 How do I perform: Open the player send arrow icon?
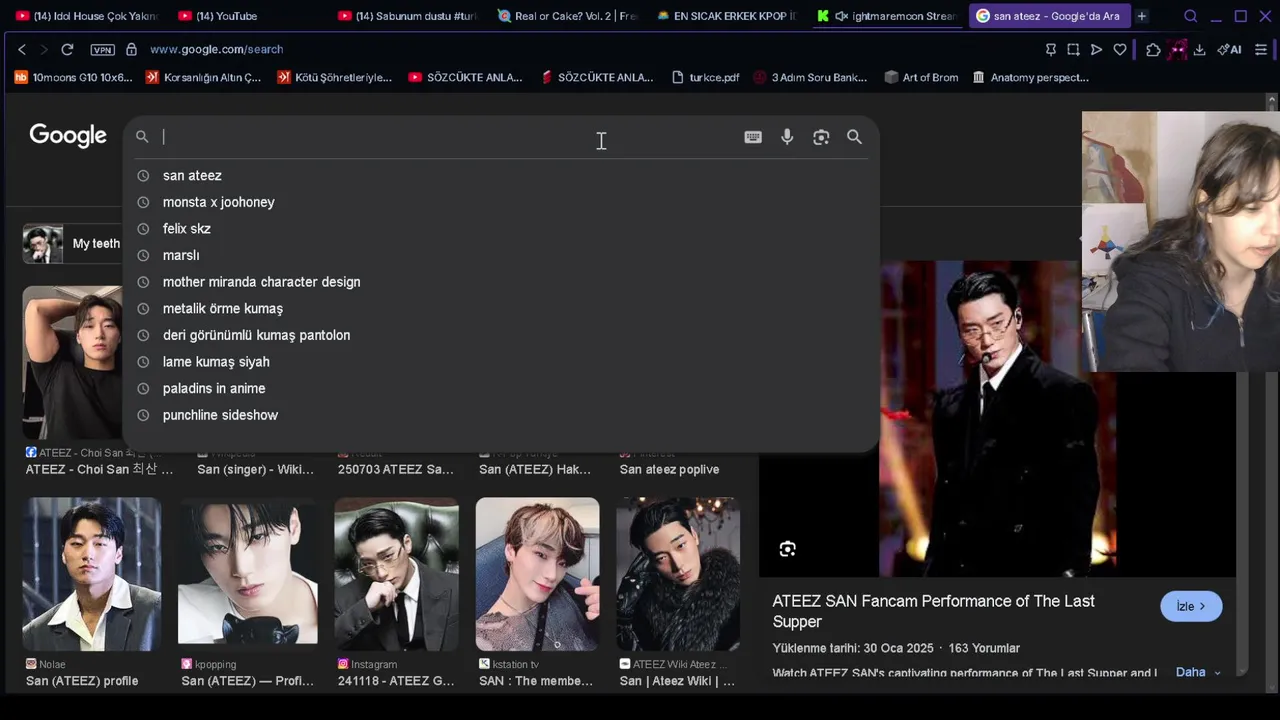pyautogui.click(x=1096, y=49)
